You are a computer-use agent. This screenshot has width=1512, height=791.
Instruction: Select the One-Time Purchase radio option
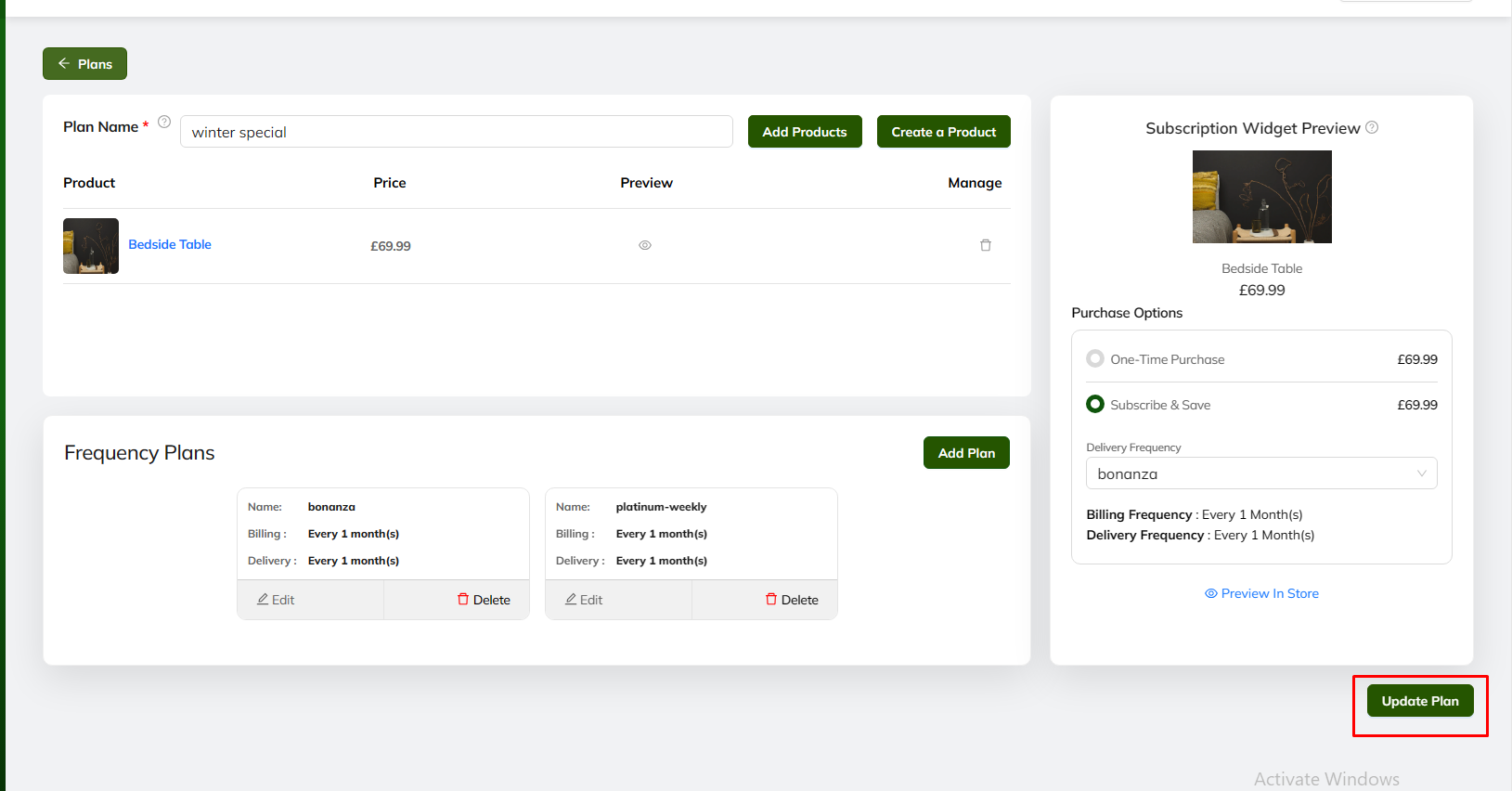[x=1095, y=359]
